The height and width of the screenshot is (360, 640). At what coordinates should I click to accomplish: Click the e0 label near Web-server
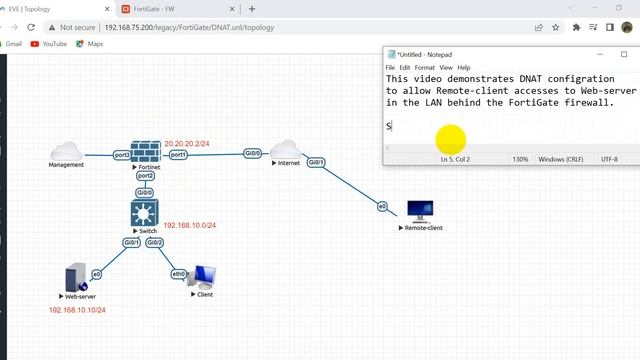click(x=96, y=275)
